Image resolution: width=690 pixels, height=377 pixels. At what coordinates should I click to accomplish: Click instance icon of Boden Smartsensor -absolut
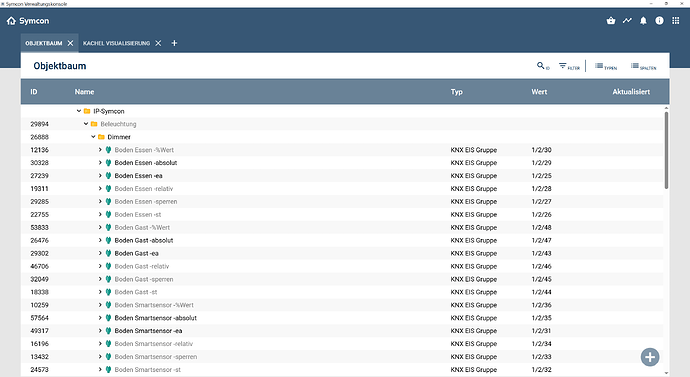tap(108, 318)
